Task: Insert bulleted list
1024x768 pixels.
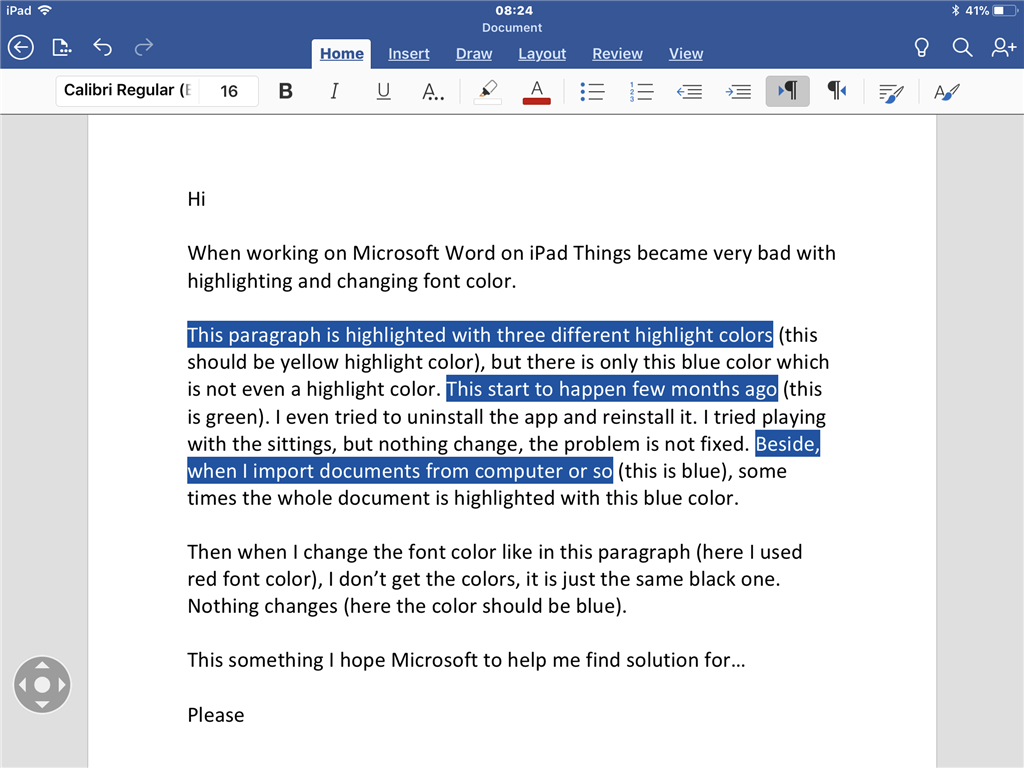Action: 592,91
